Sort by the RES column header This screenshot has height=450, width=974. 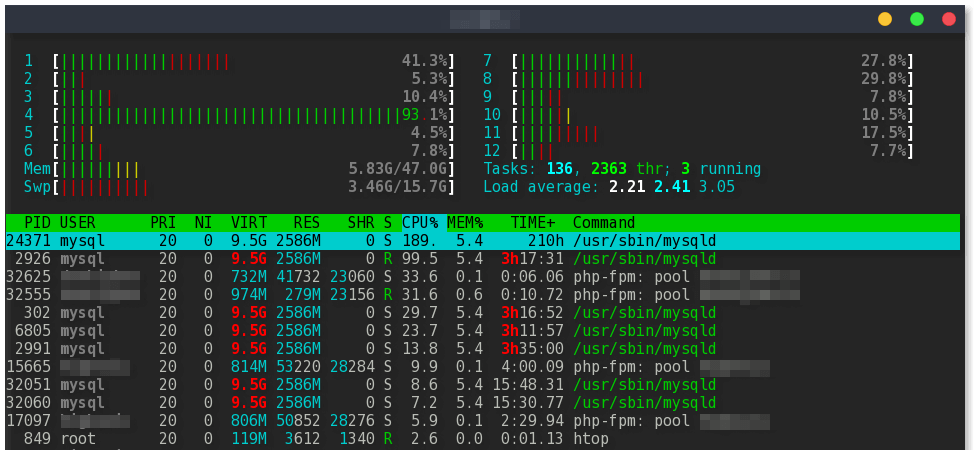(x=306, y=223)
